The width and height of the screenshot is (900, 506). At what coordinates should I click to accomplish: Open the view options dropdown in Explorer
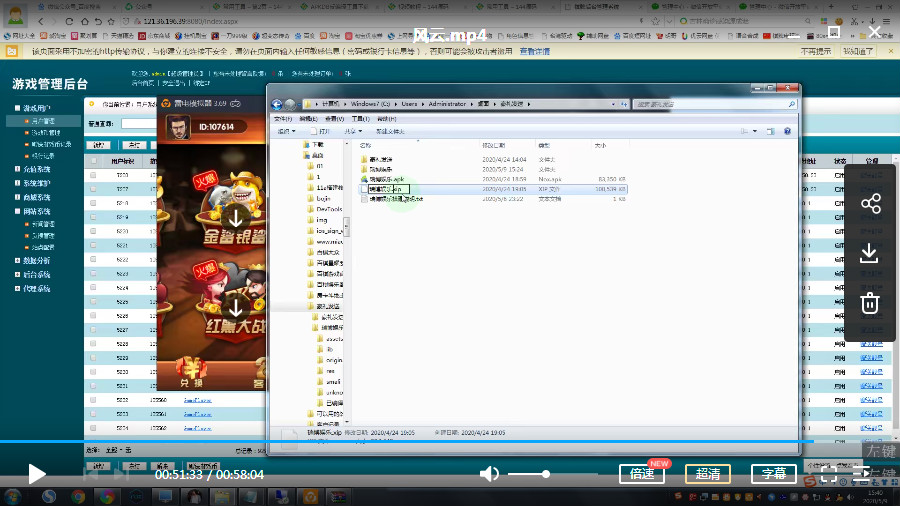point(755,131)
